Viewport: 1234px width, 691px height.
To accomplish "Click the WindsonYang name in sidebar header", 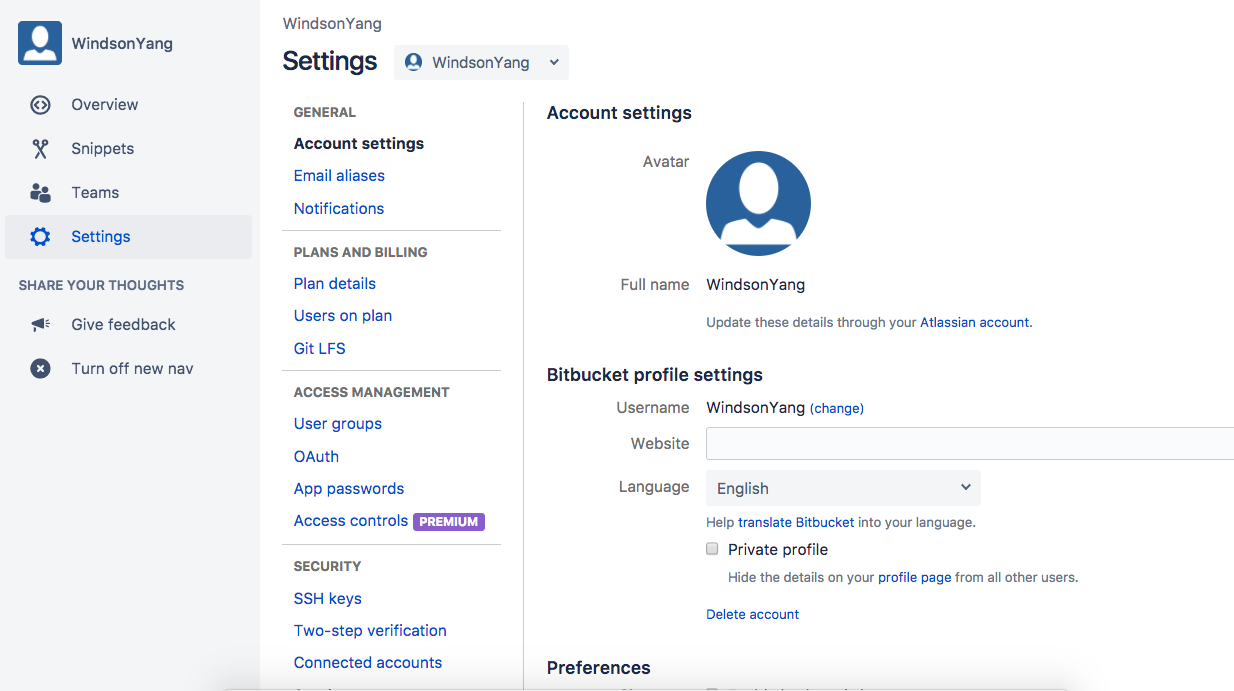I will coord(122,44).
